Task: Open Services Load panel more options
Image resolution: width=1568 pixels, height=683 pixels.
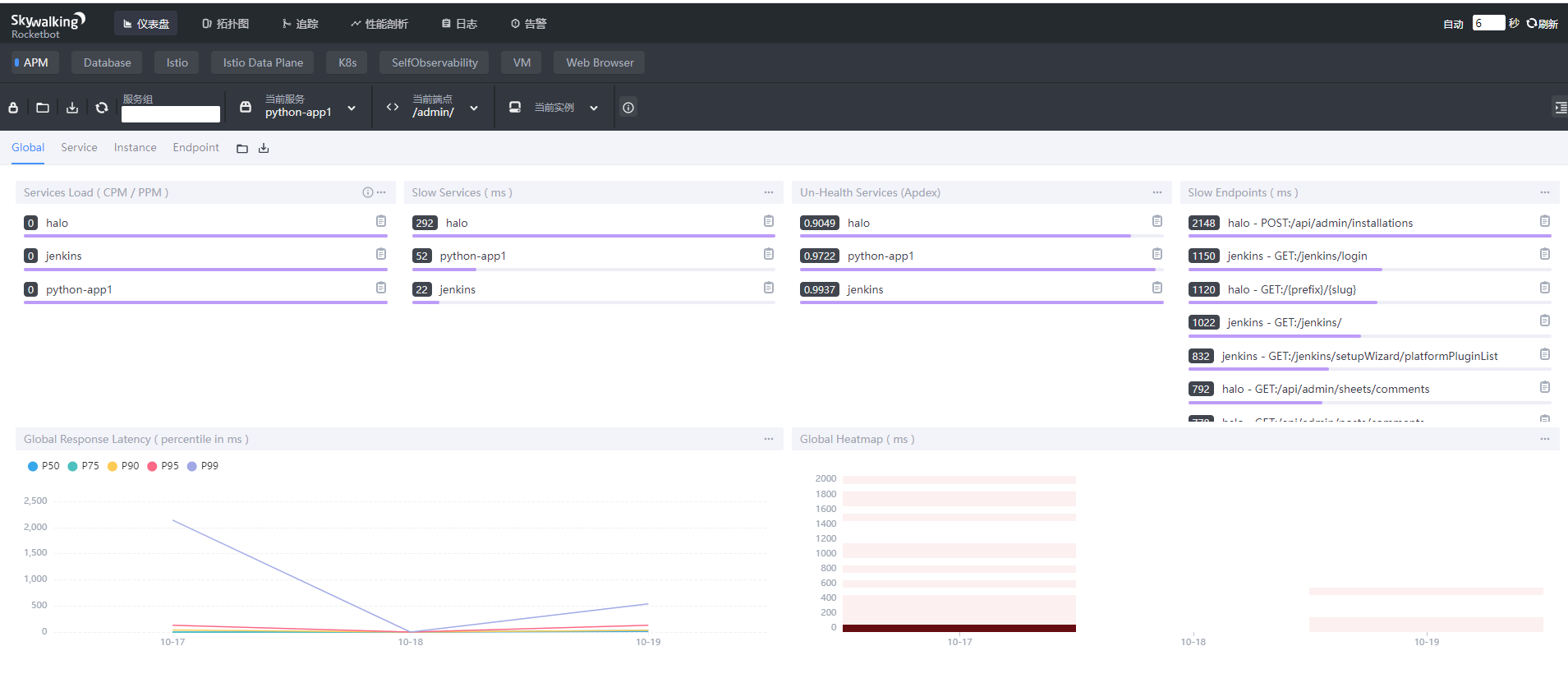Action: tap(381, 192)
